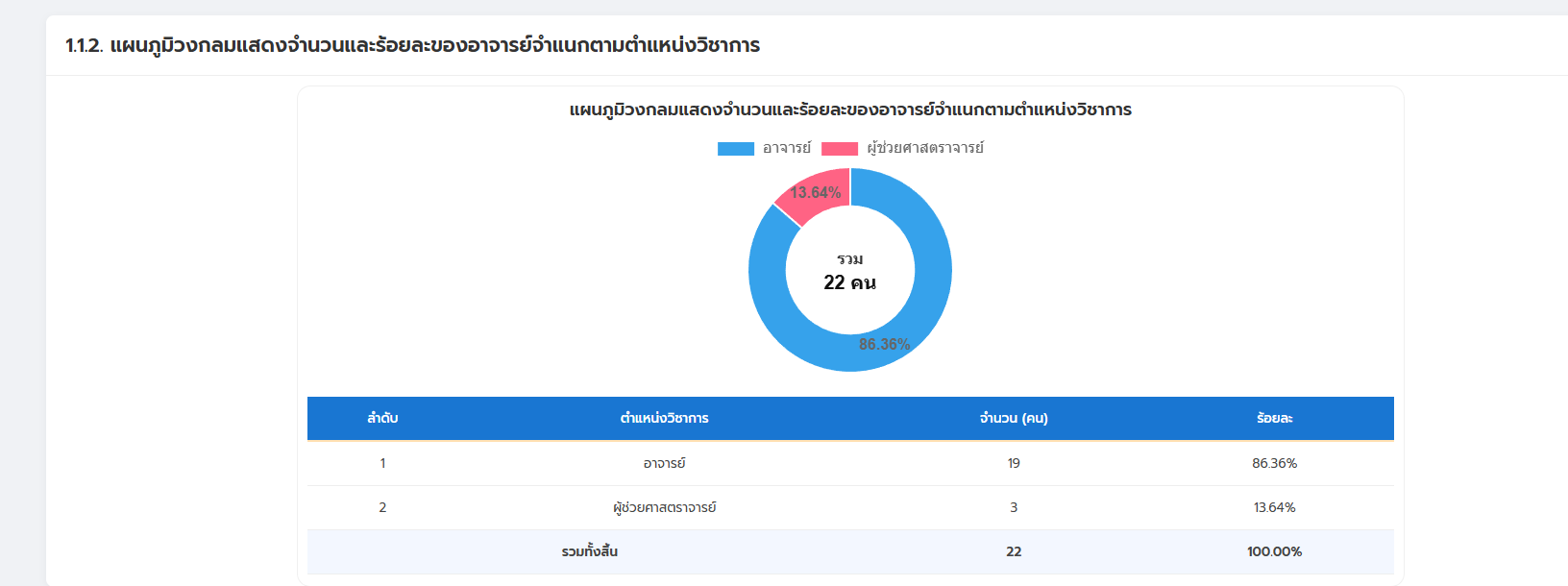Select the อาจารย์ cell in table row 1
The image size is (1568, 586).
[x=664, y=463]
